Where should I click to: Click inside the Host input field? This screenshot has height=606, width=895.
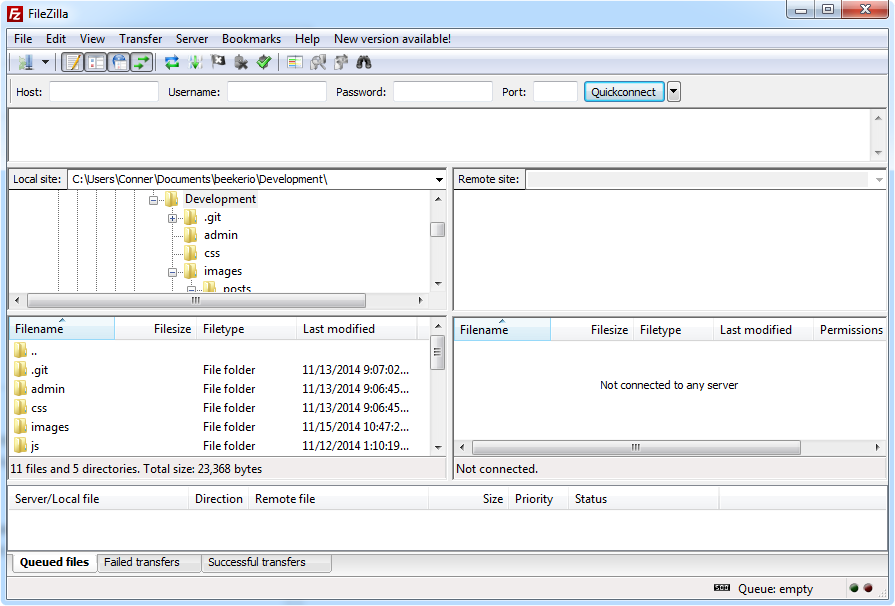pos(103,91)
